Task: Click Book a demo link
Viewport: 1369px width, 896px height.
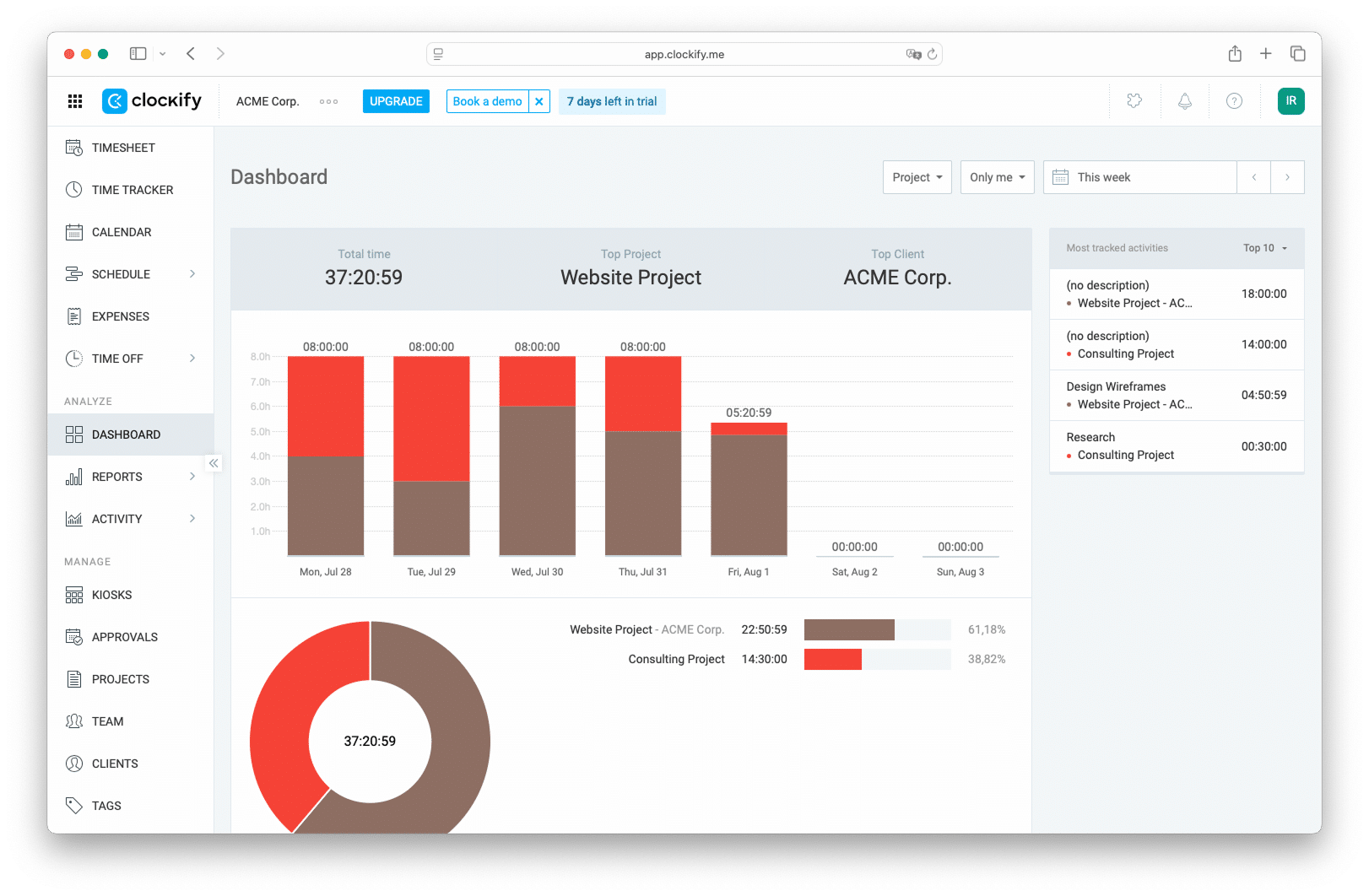Action: pos(487,101)
